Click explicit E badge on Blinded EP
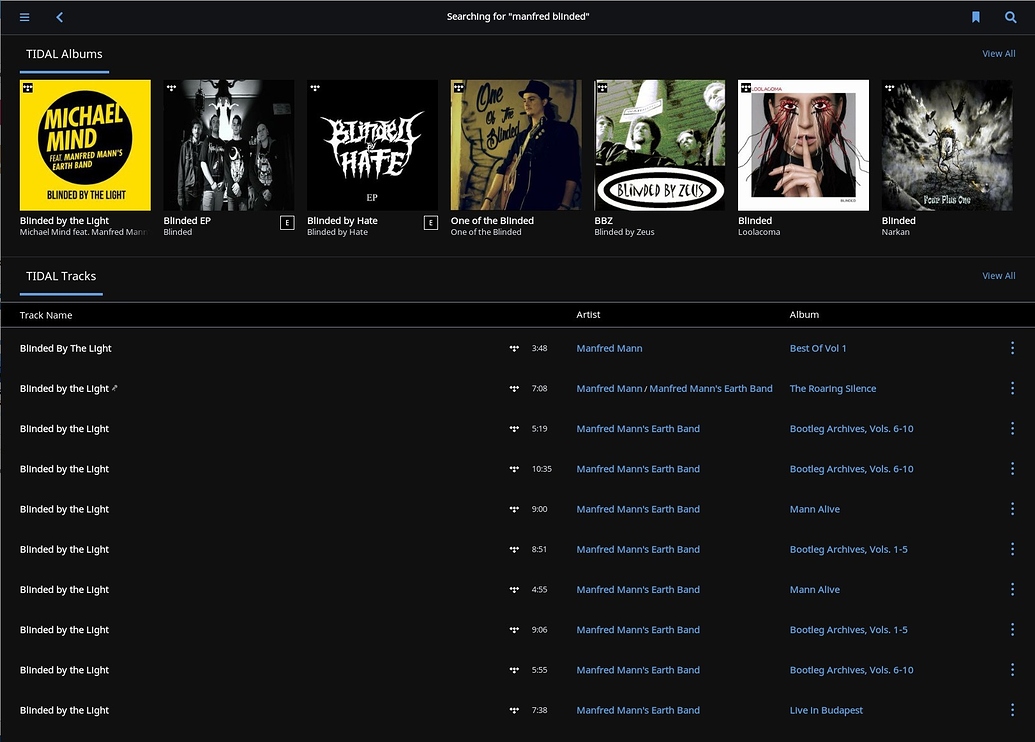 (287, 223)
